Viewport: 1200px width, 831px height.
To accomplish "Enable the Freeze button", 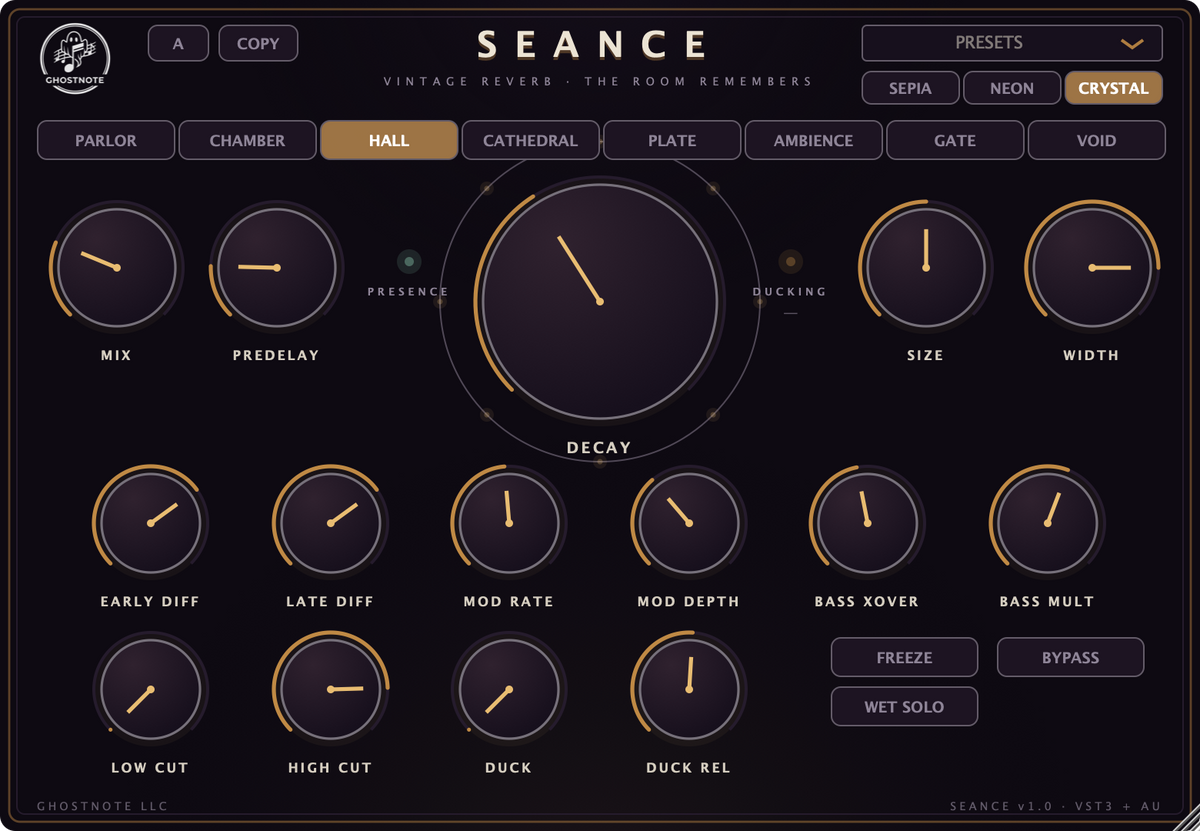I will pyautogui.click(x=904, y=657).
